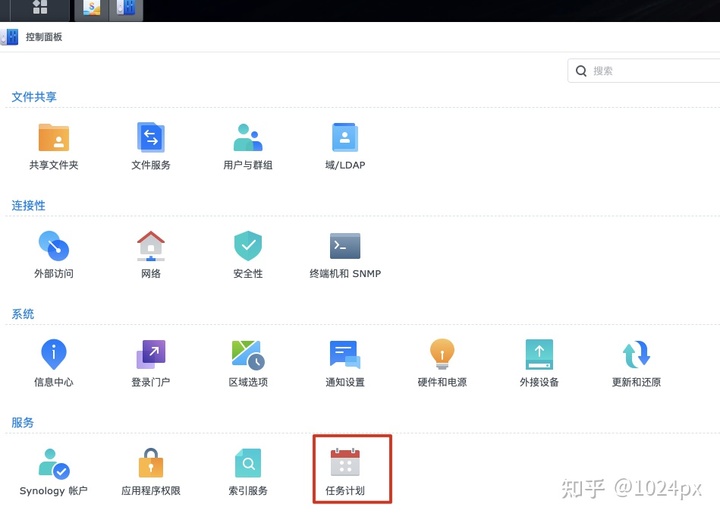The width and height of the screenshot is (720, 520).
Task: Open 硬件和电源 hardware and power
Action: 442,354
